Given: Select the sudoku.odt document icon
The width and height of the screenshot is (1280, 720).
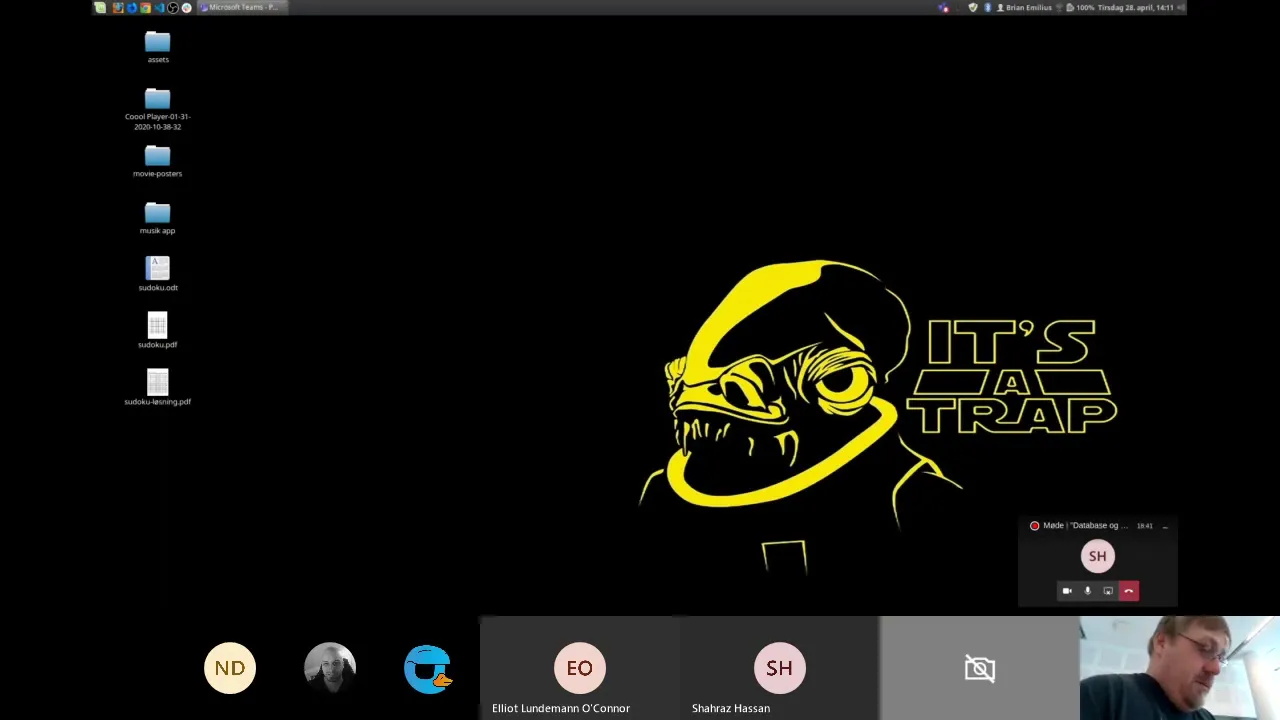Looking at the screenshot, I should click(158, 274).
